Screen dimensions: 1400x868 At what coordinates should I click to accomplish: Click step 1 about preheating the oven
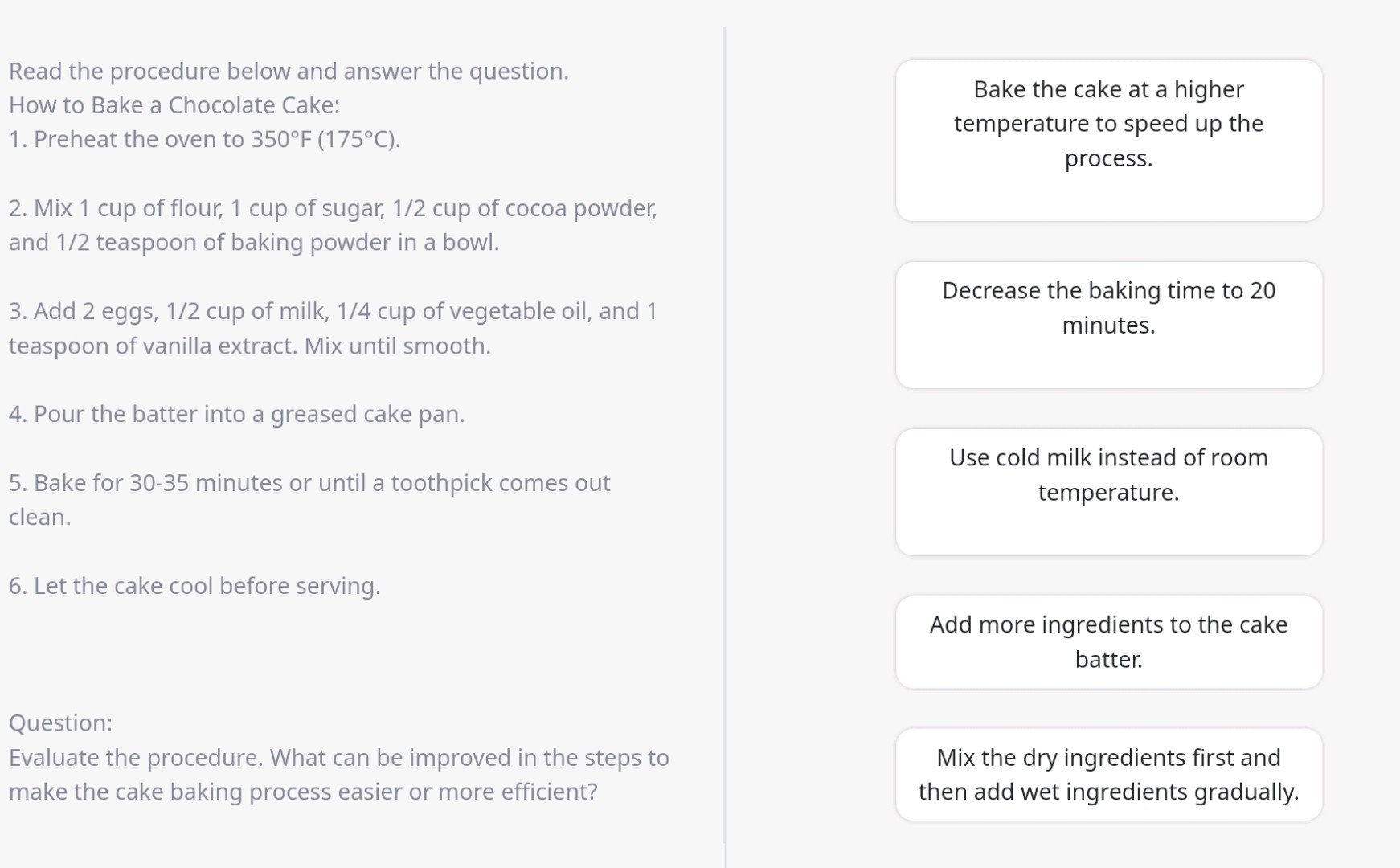(206, 139)
